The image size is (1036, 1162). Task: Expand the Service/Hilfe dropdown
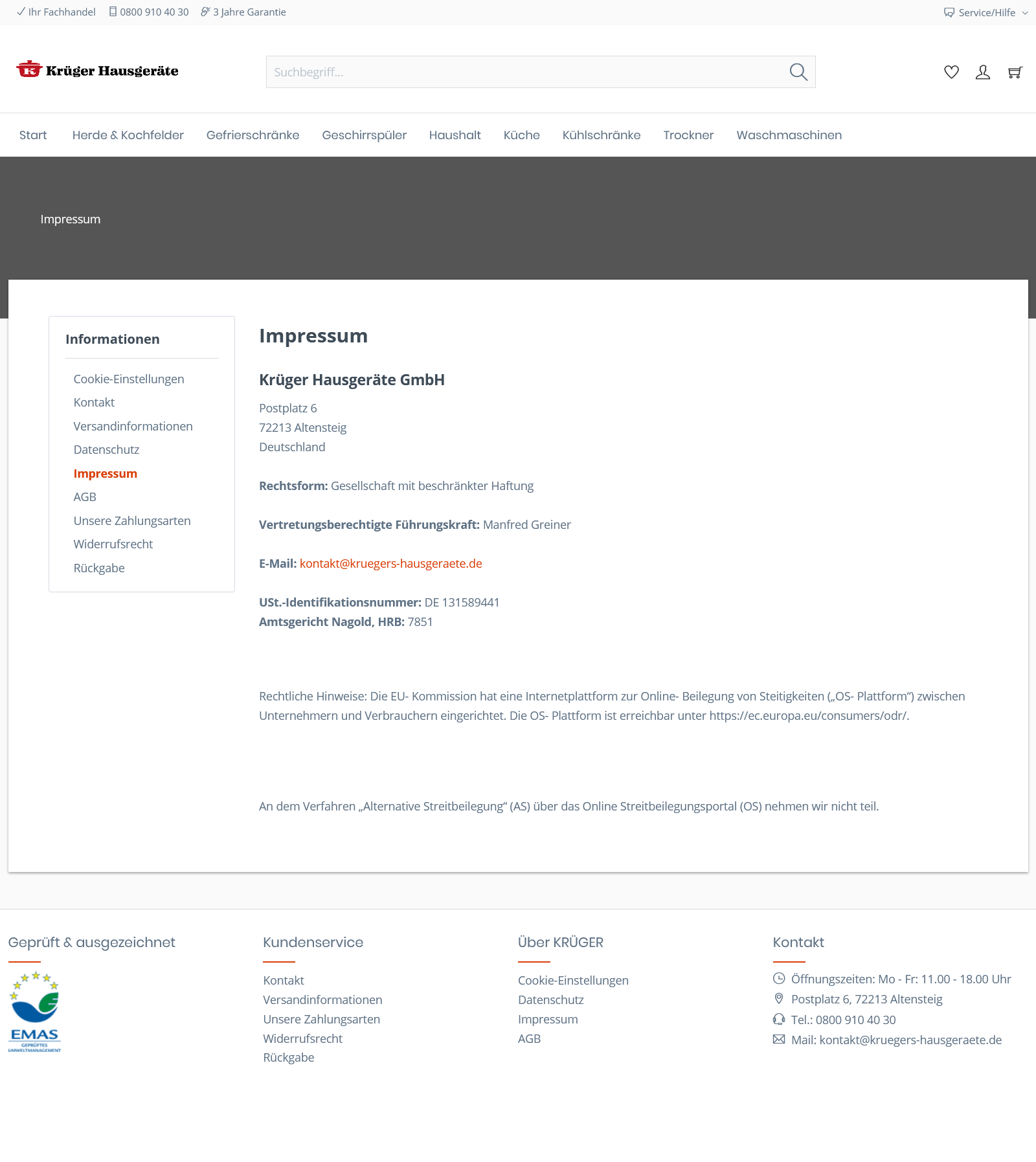pos(986,12)
